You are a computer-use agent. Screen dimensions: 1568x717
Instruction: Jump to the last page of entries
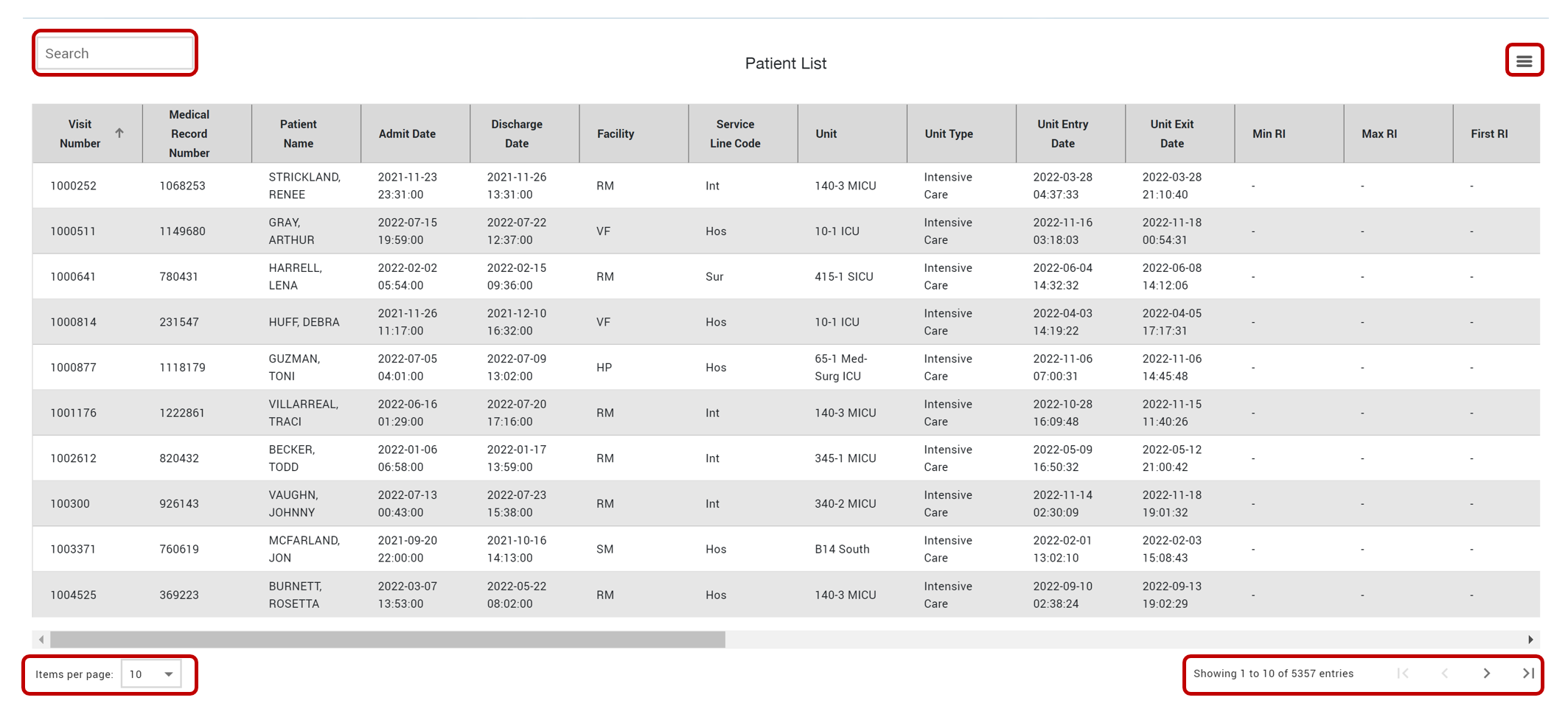tap(1528, 674)
